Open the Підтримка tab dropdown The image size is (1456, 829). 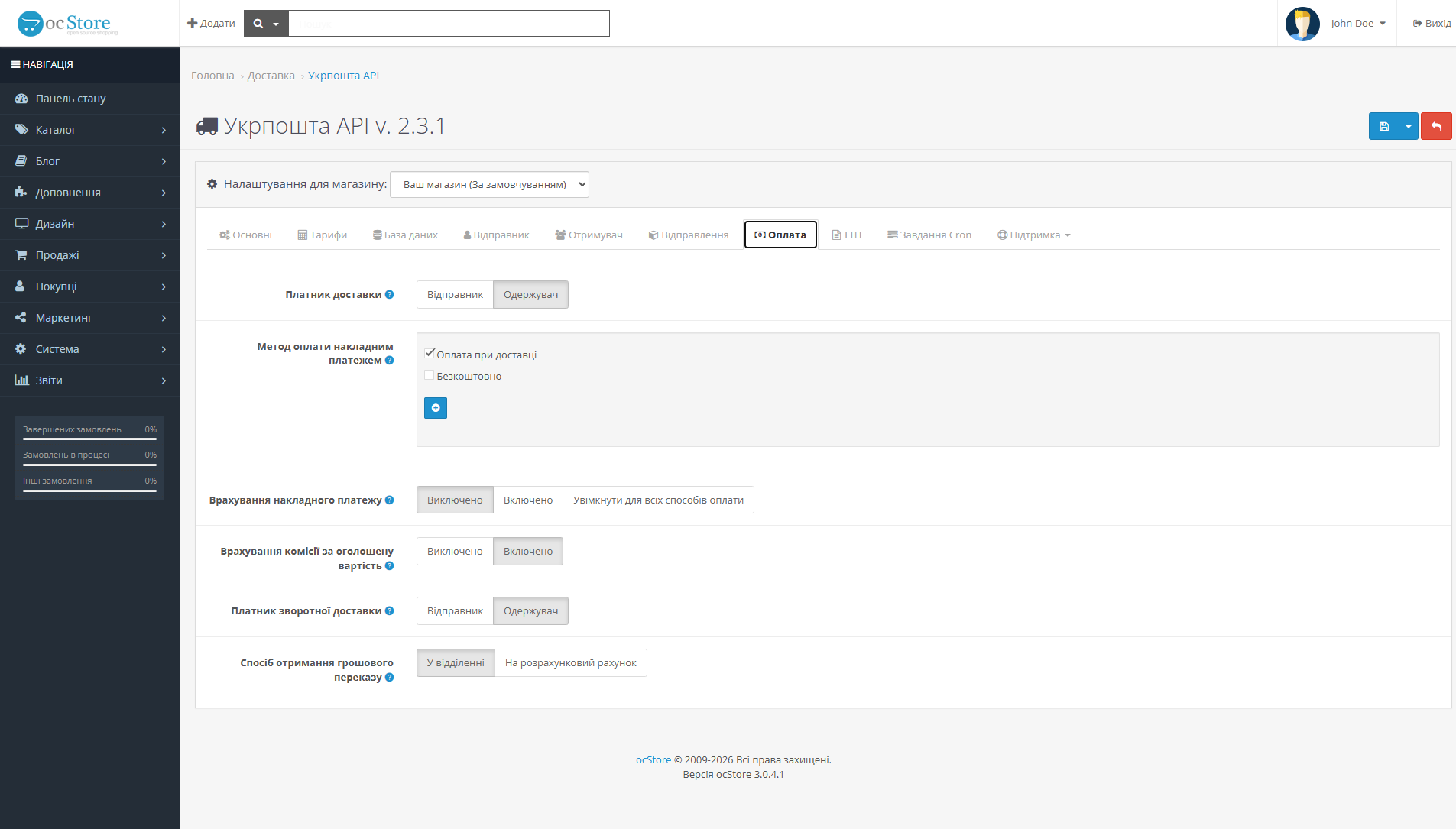(1033, 235)
